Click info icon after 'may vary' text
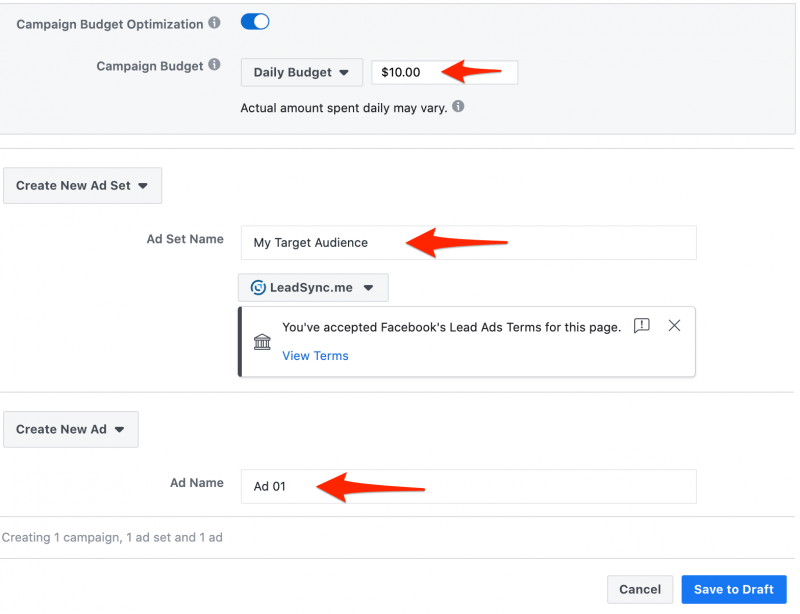Image resolution: width=800 pixels, height=614 pixels. (458, 106)
